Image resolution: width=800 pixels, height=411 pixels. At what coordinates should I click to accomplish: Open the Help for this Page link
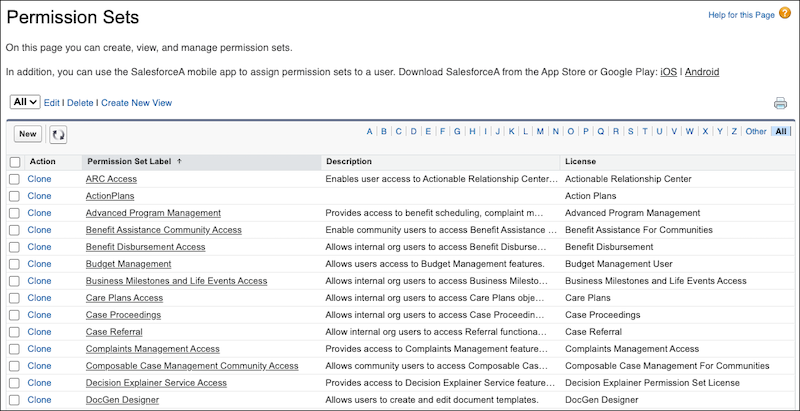click(x=741, y=15)
